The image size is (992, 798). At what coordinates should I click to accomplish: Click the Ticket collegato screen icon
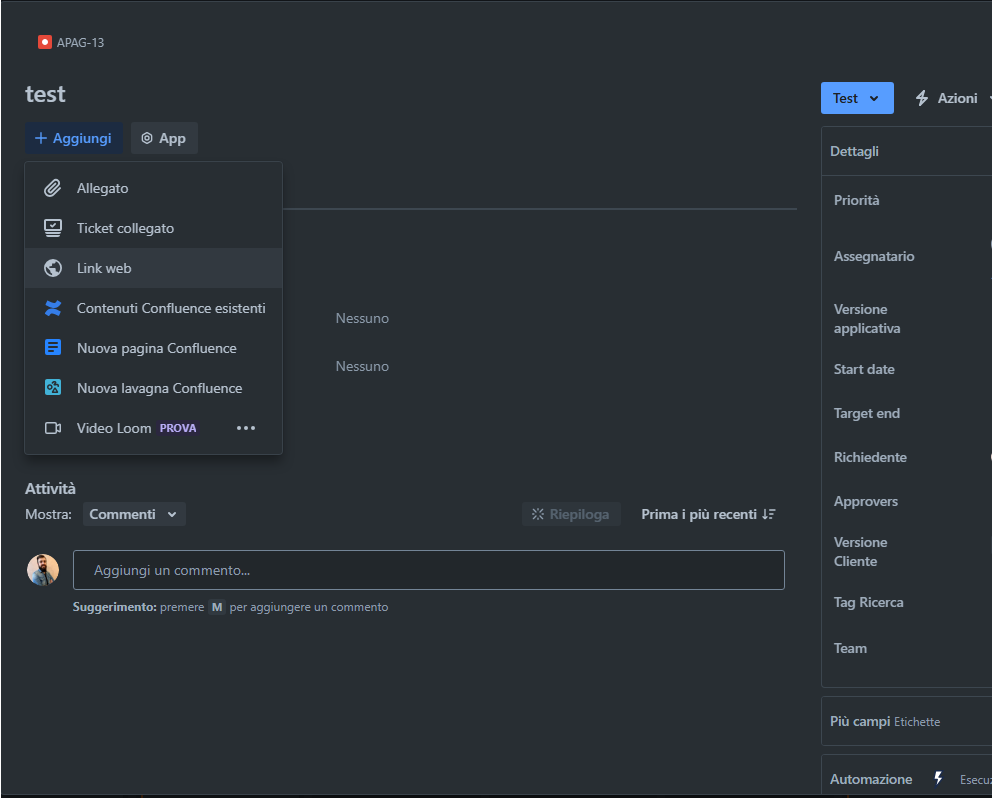(x=53, y=228)
